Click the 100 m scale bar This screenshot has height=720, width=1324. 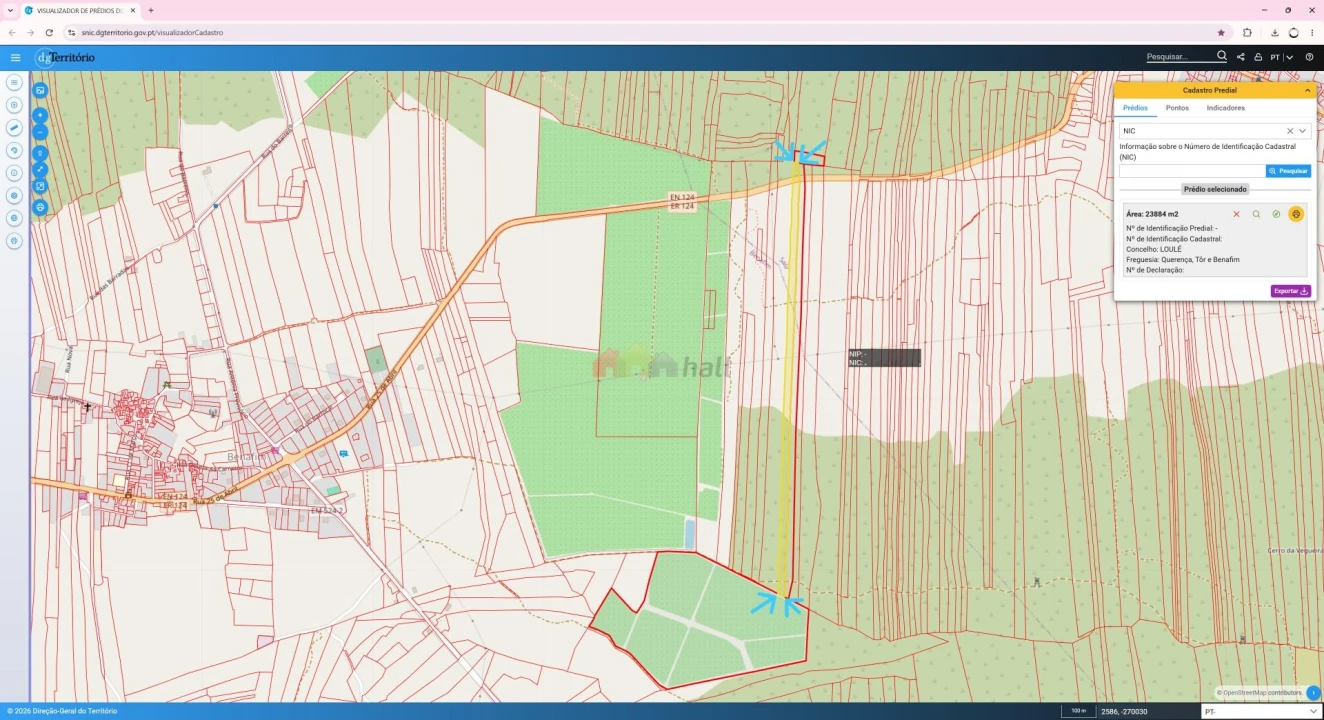[1078, 711]
